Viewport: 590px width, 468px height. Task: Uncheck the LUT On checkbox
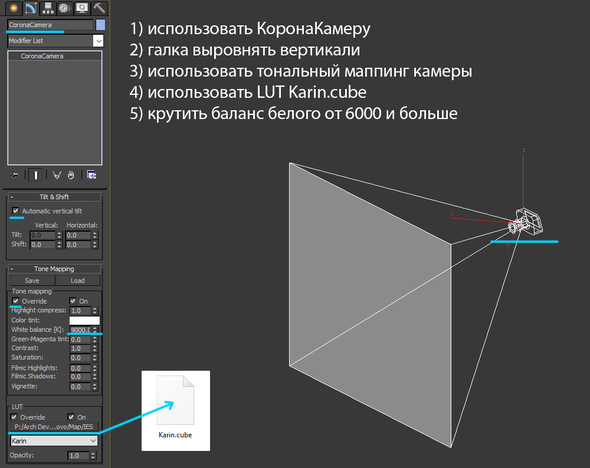pyautogui.click(x=71, y=417)
